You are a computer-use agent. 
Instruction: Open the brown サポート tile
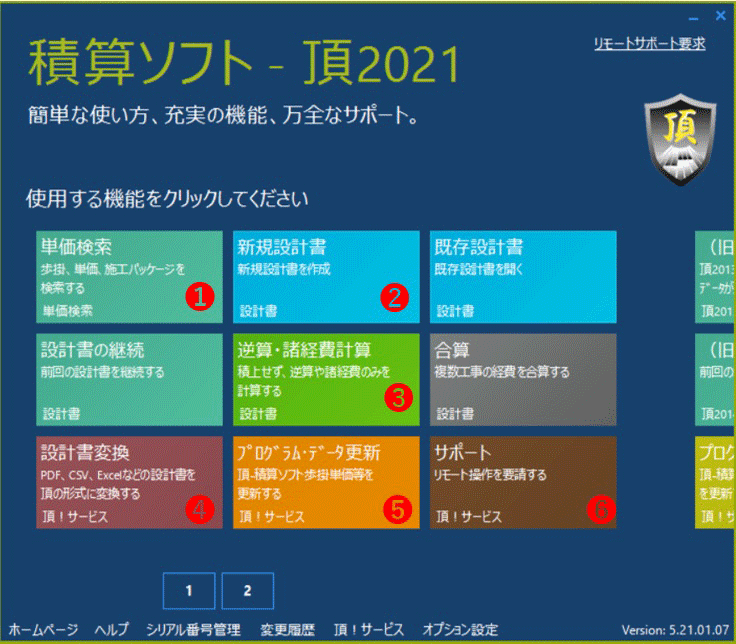[522, 482]
